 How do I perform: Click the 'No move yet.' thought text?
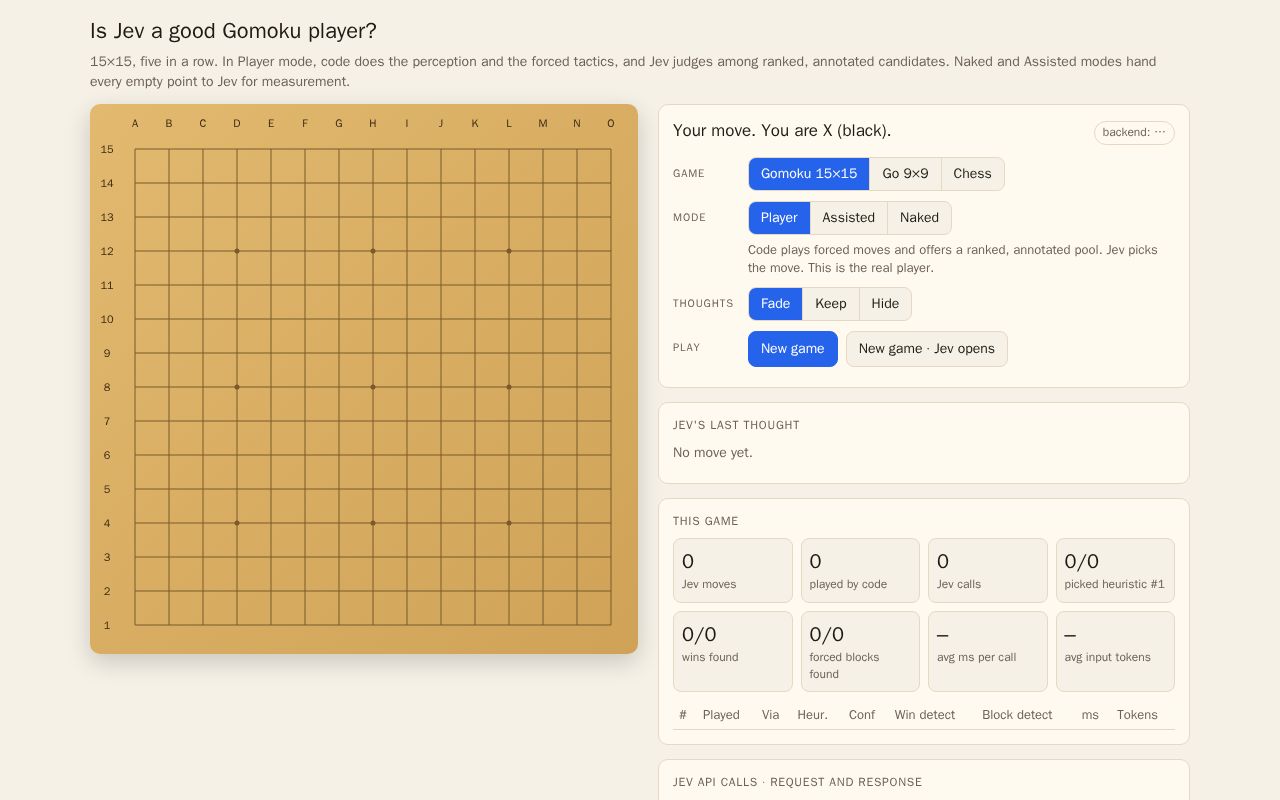(713, 453)
